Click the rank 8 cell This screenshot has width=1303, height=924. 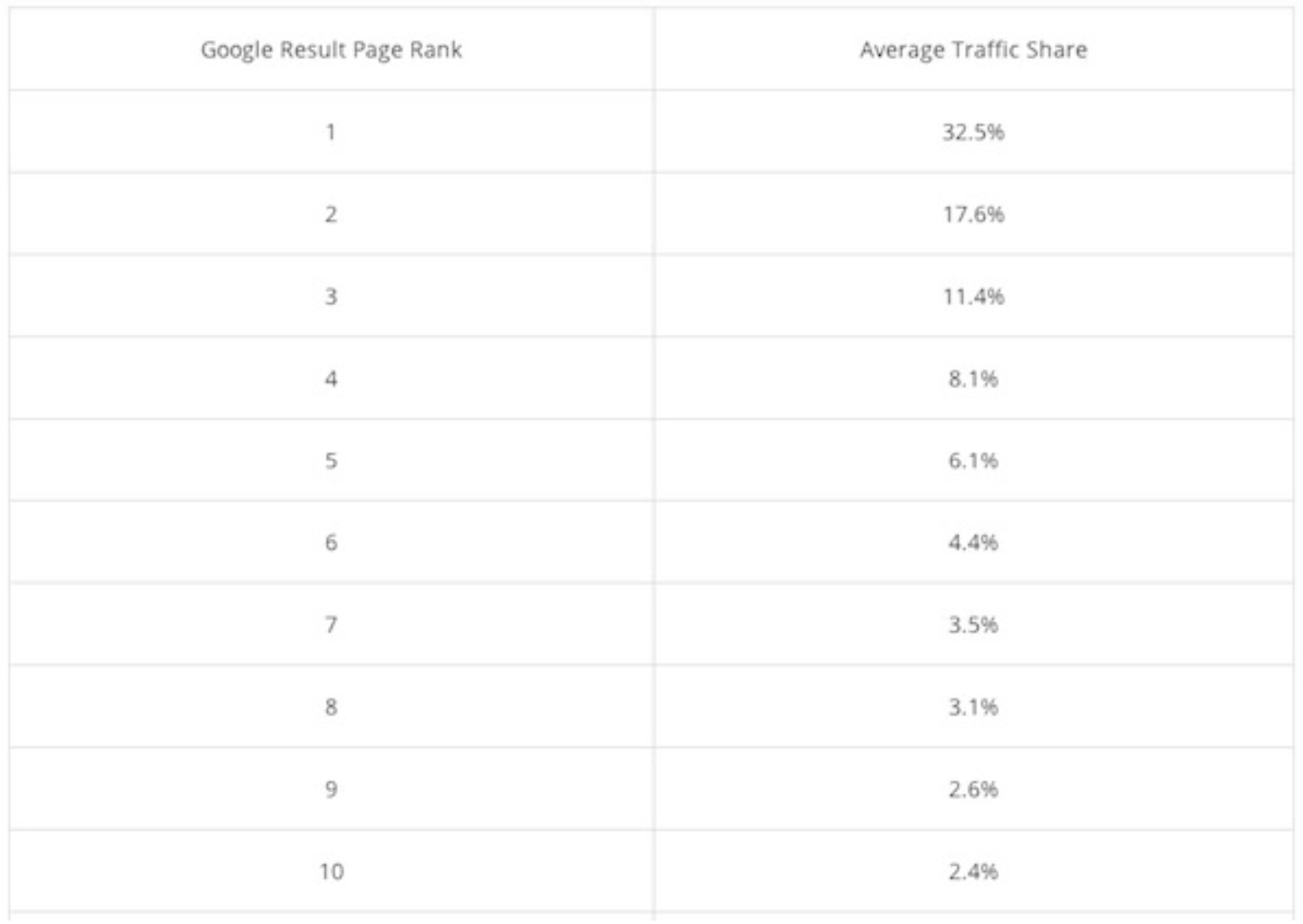331,707
